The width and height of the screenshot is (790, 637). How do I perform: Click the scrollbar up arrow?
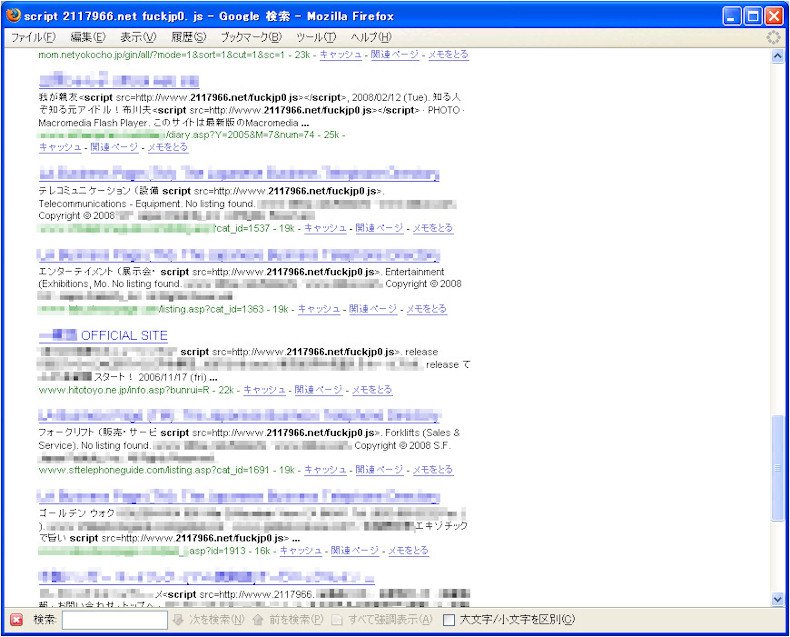point(778,55)
